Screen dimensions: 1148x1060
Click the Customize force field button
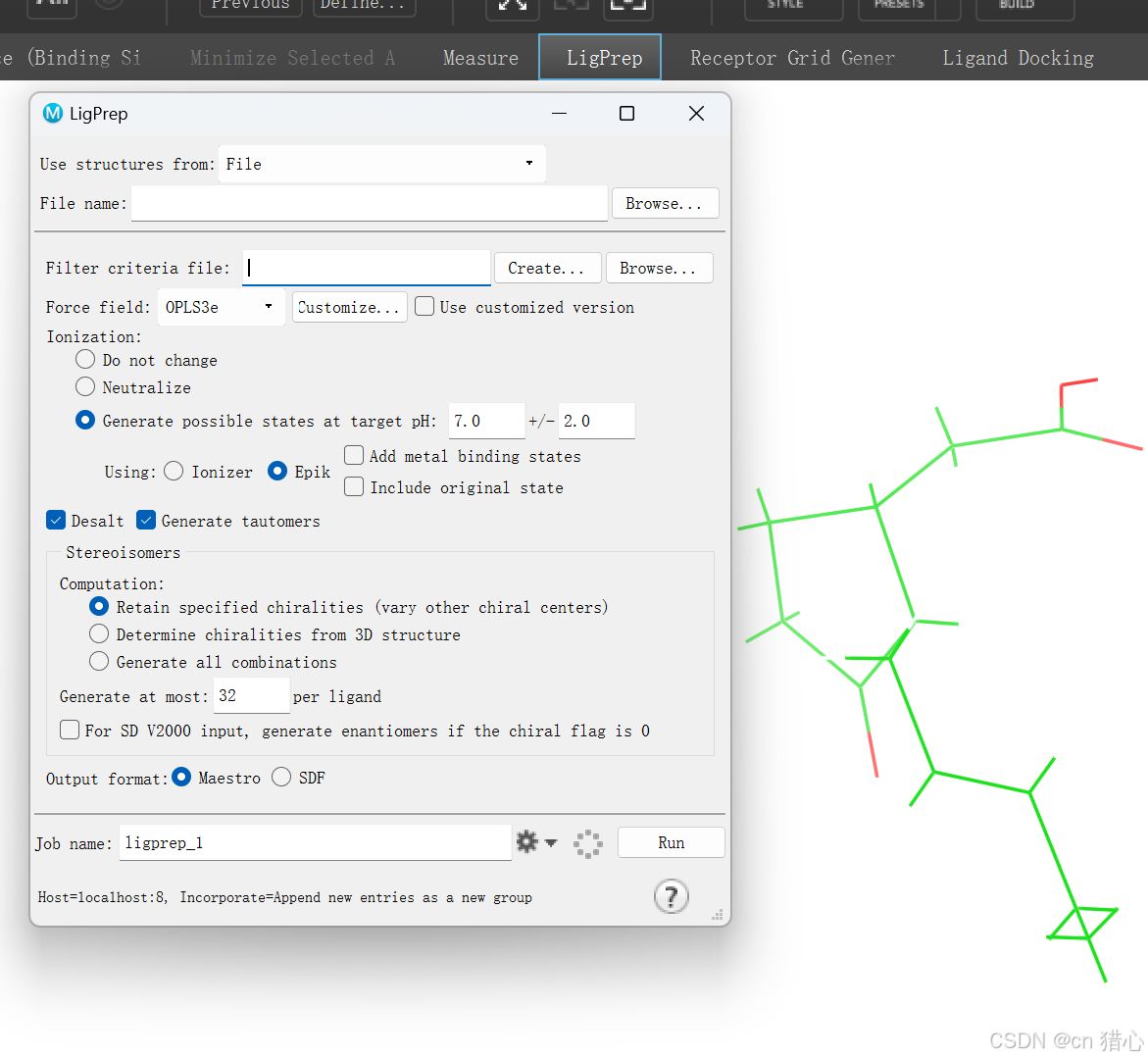click(349, 307)
